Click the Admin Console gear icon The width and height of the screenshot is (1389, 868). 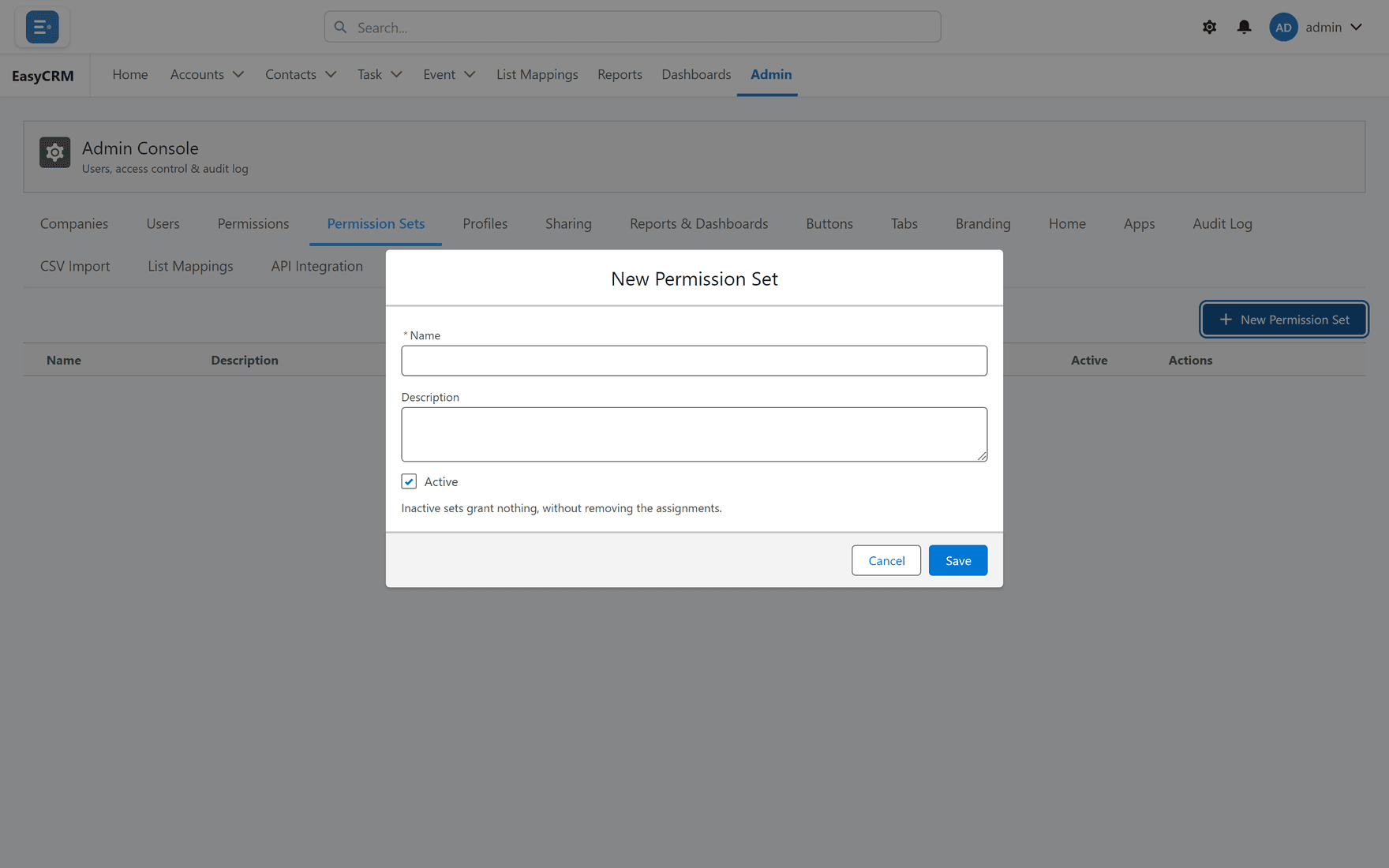click(54, 152)
